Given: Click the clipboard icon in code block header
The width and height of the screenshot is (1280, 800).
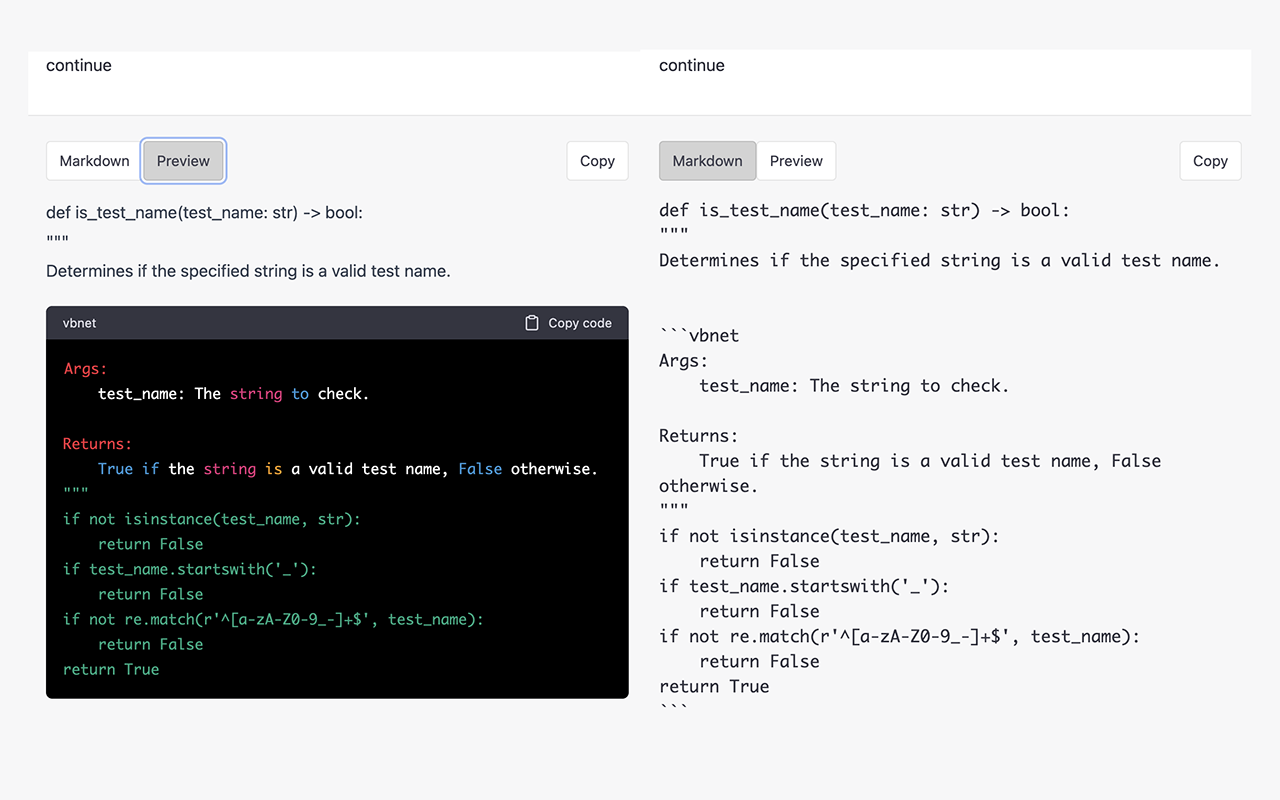Looking at the screenshot, I should [x=532, y=323].
